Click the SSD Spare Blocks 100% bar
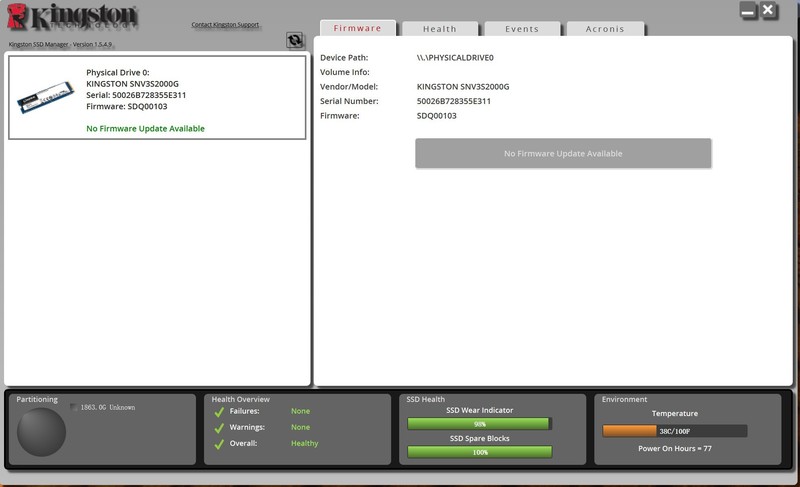Viewport: 800px width, 487px height. pyautogui.click(x=479, y=452)
